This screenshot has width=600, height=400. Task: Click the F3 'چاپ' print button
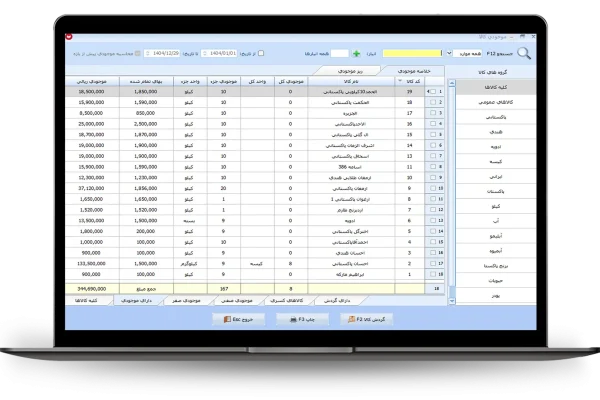tap(303, 319)
